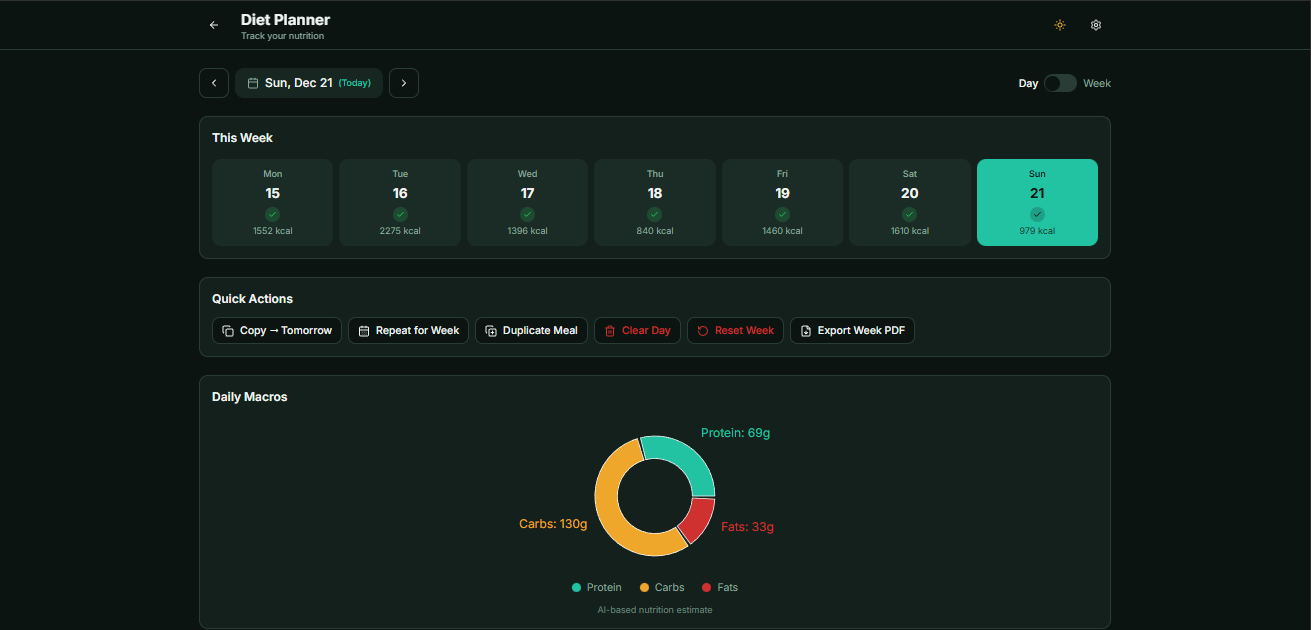Viewport: 1311px width, 630px height.
Task: Click the back arrow in the header
Action: coord(214,24)
